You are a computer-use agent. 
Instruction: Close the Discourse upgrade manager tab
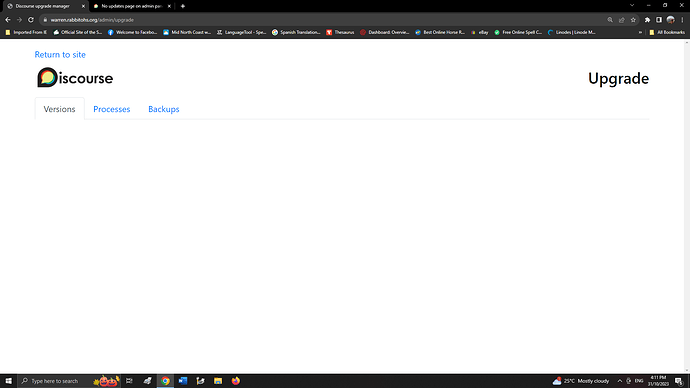coord(83,6)
